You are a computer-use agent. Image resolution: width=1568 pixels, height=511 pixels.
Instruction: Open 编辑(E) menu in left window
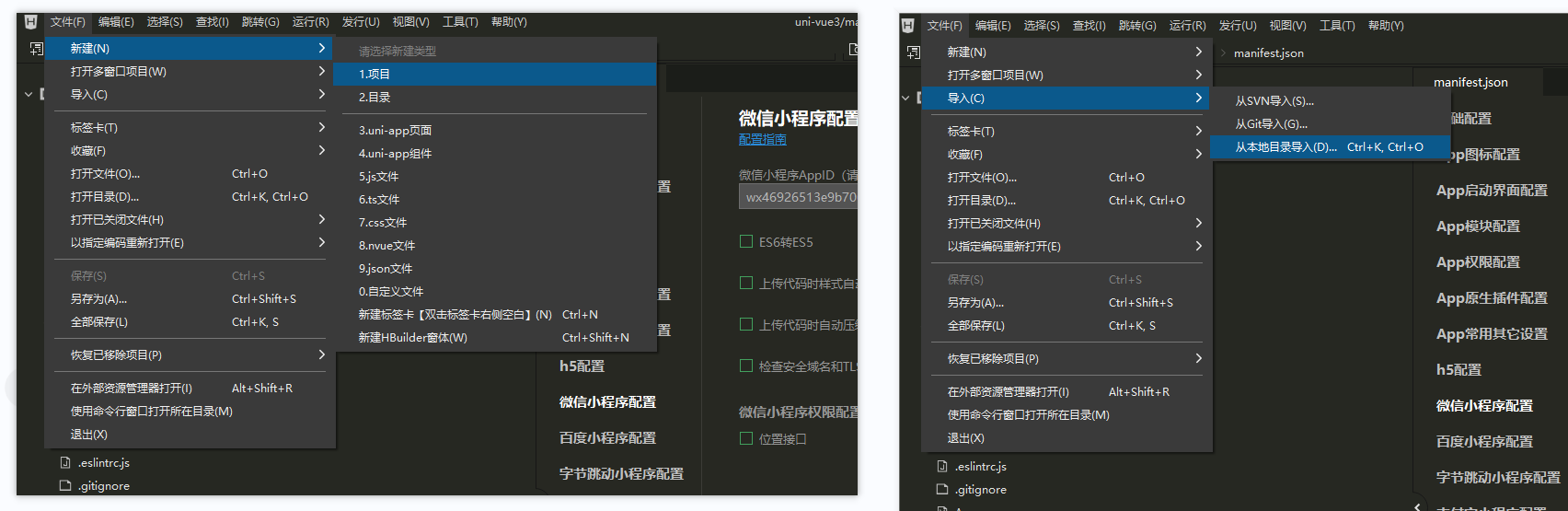(116, 22)
